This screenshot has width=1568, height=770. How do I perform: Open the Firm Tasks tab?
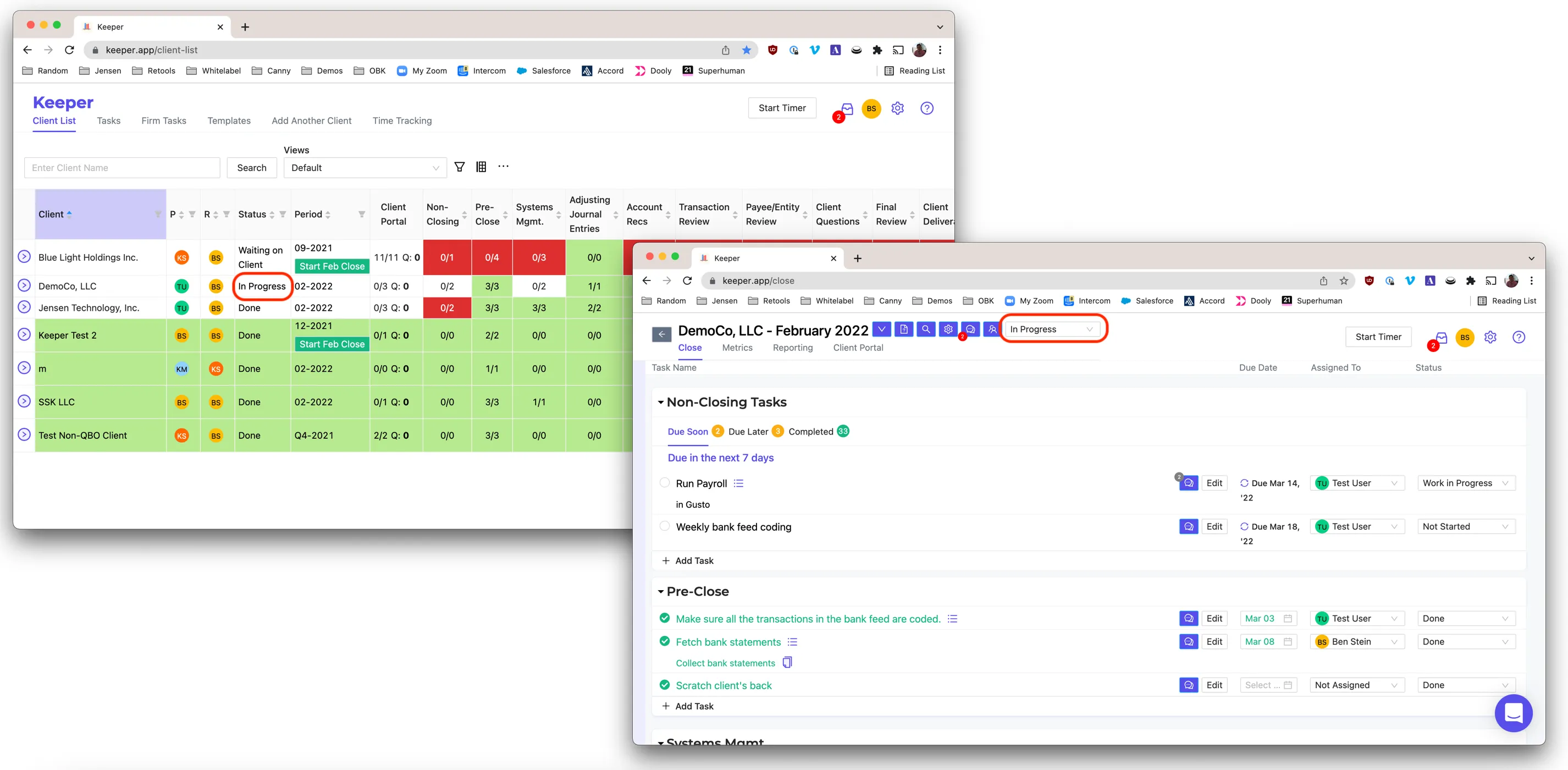click(164, 120)
